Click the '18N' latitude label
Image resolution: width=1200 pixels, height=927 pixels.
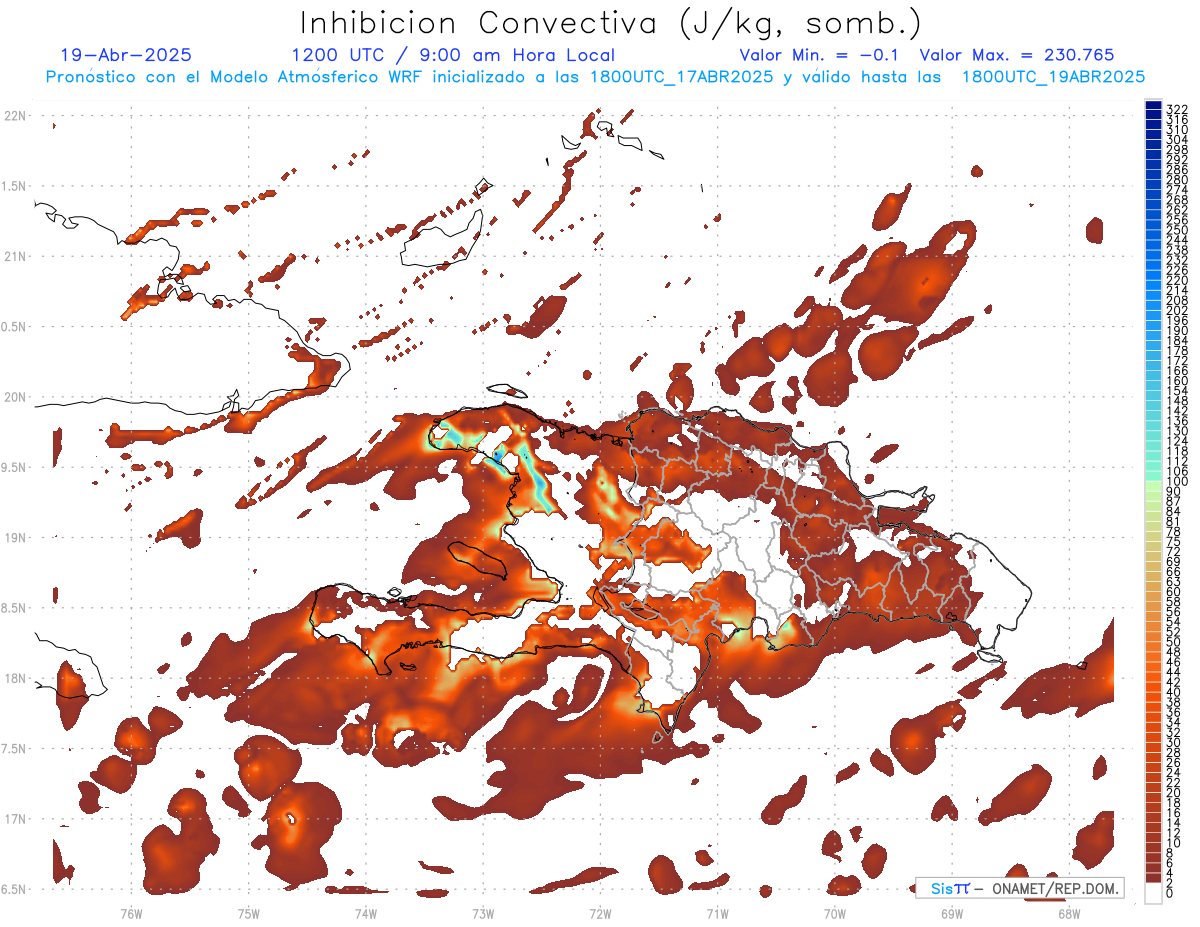[x=16, y=678]
